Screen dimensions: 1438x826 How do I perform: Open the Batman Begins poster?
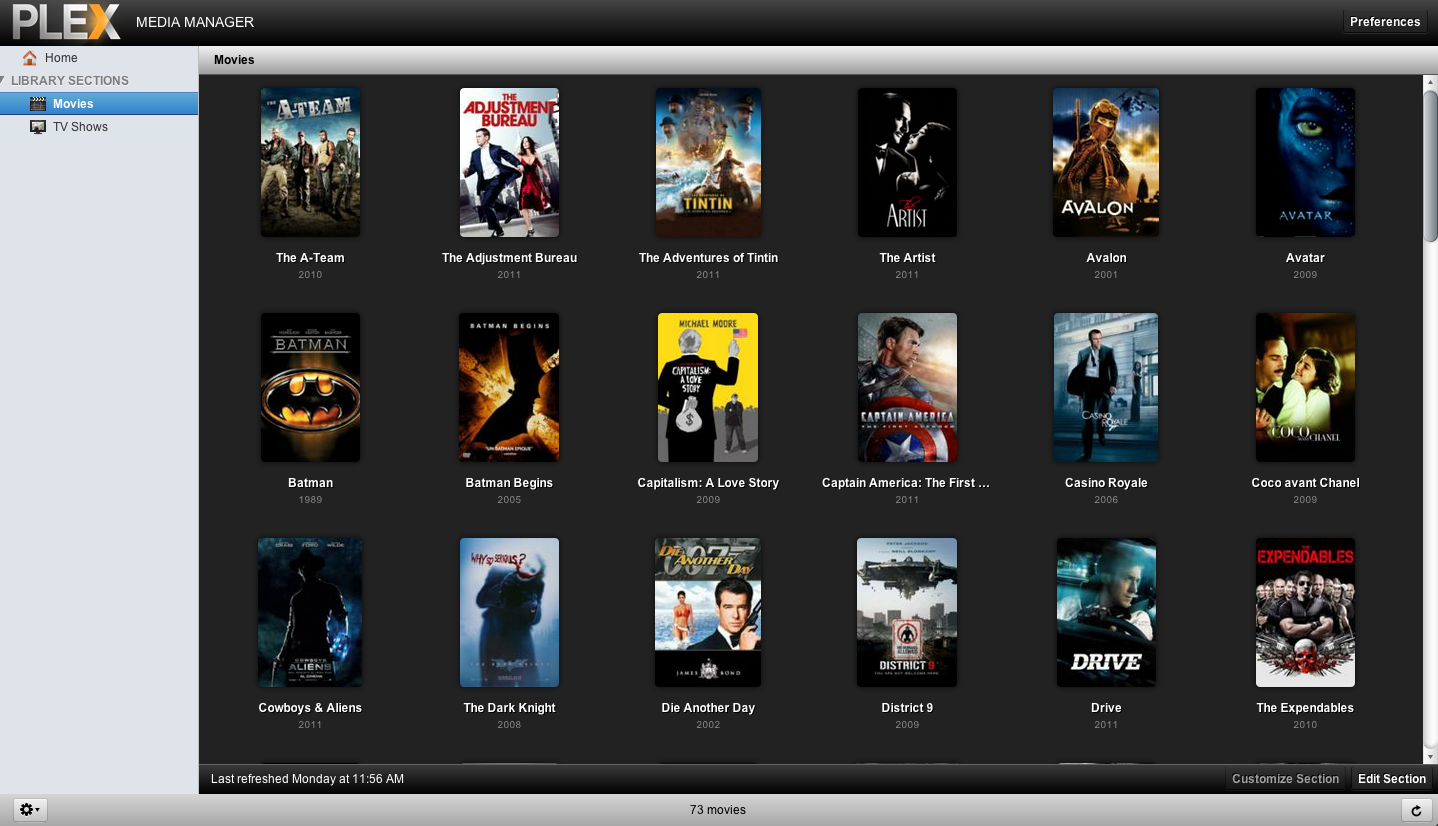[509, 387]
